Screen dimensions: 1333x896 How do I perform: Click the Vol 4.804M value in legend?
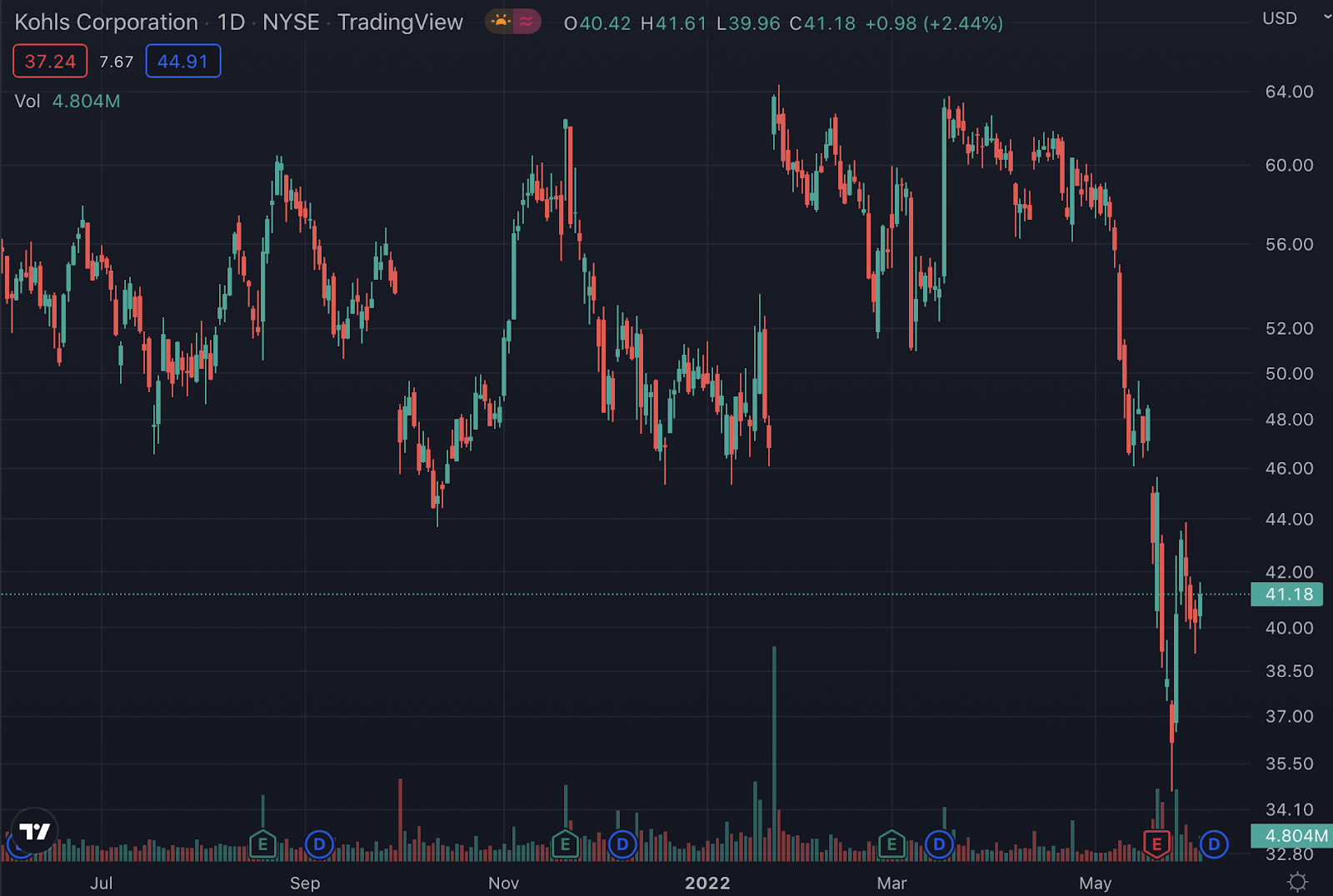pos(87,102)
